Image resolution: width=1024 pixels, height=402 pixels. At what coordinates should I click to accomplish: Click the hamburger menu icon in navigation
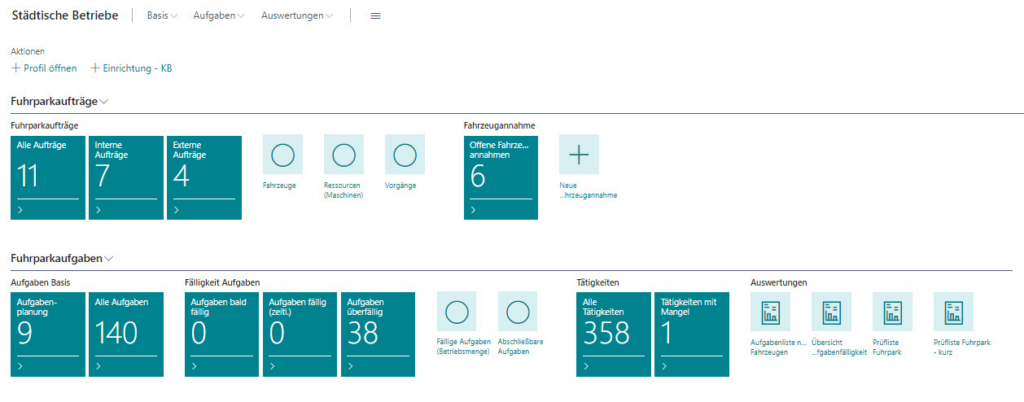[x=375, y=16]
